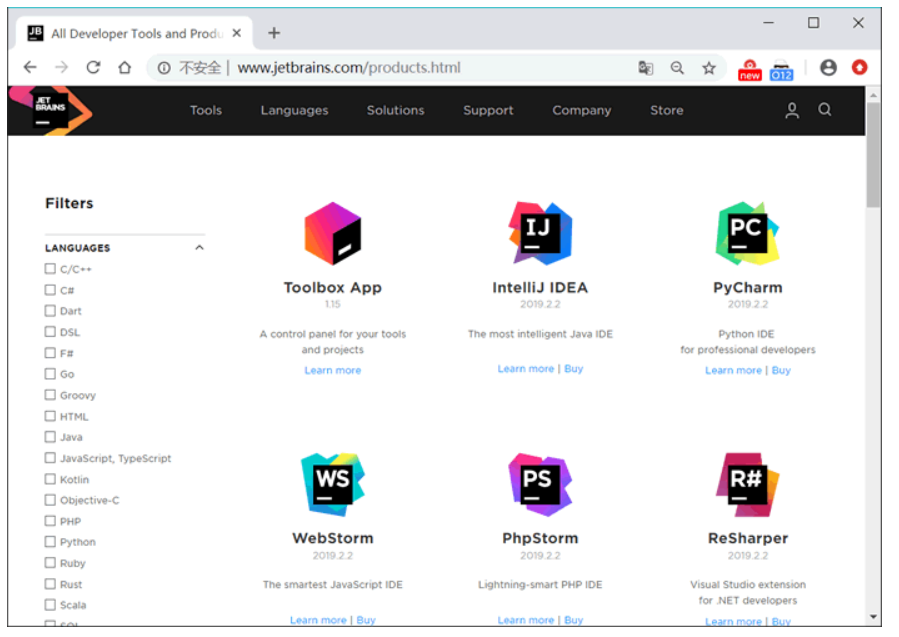Check the Objective-C filter
This screenshot has width=899, height=637.
(50, 499)
